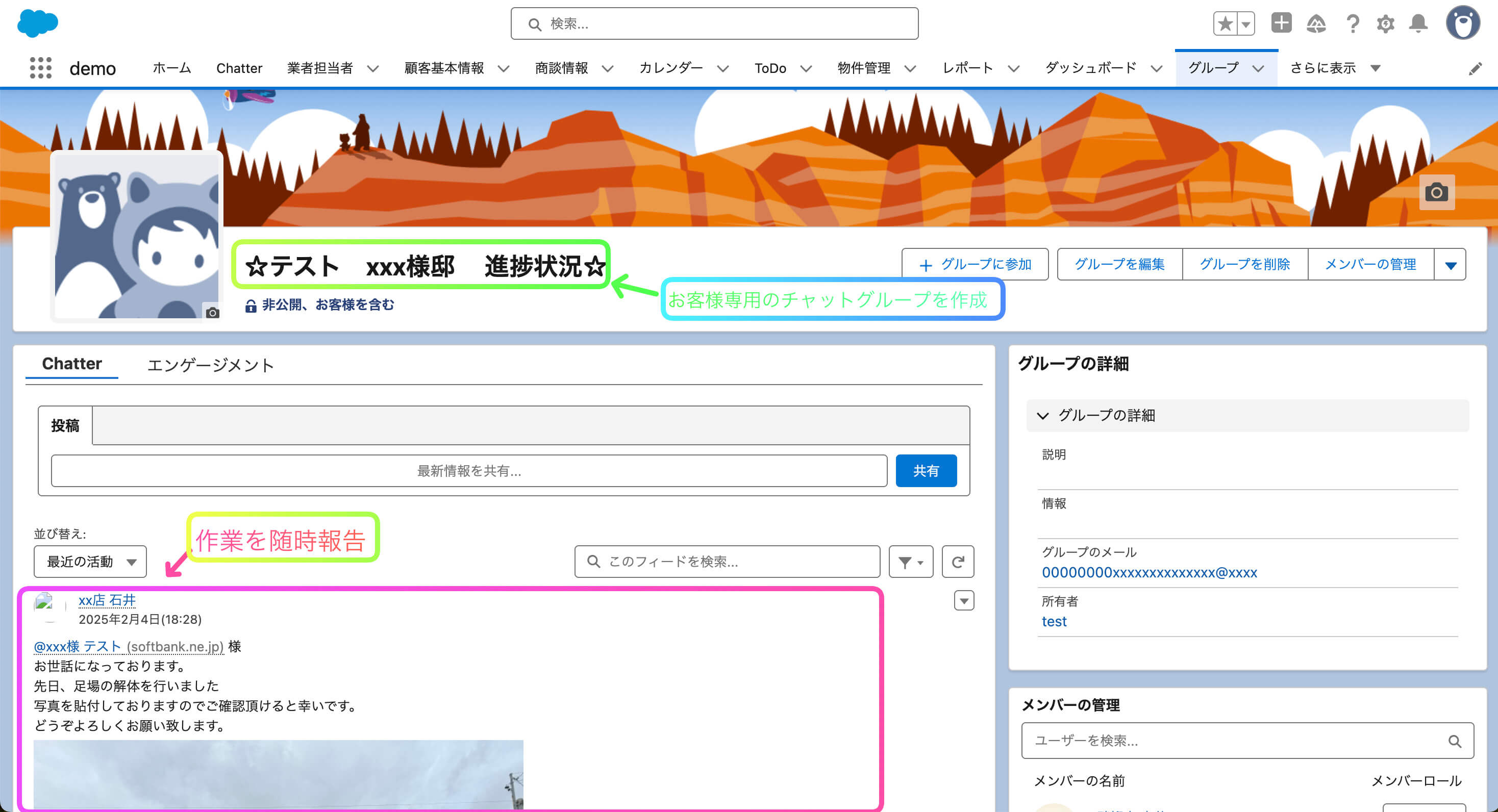Open the help question mark icon
1498x812 pixels.
pos(1353,24)
